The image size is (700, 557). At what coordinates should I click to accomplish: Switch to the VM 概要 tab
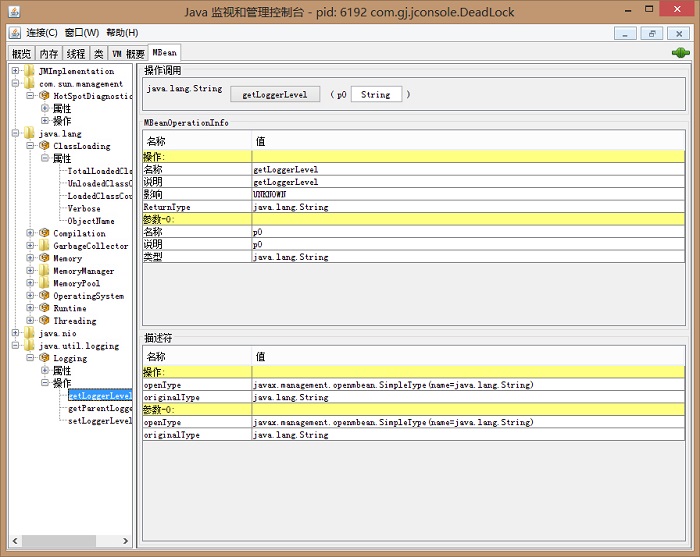128,54
